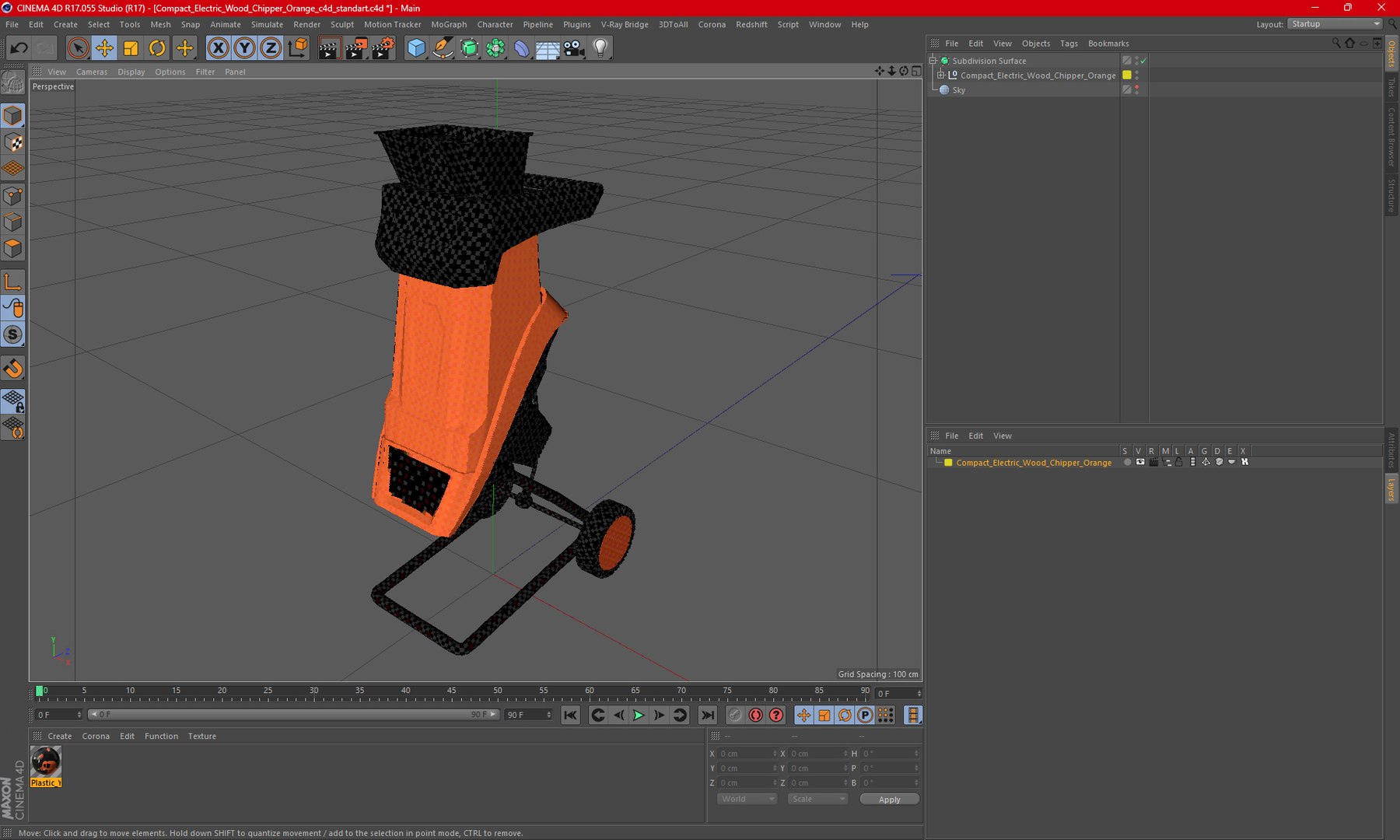Open the Cameras viewport menu
The height and width of the screenshot is (840, 1400).
[92, 72]
